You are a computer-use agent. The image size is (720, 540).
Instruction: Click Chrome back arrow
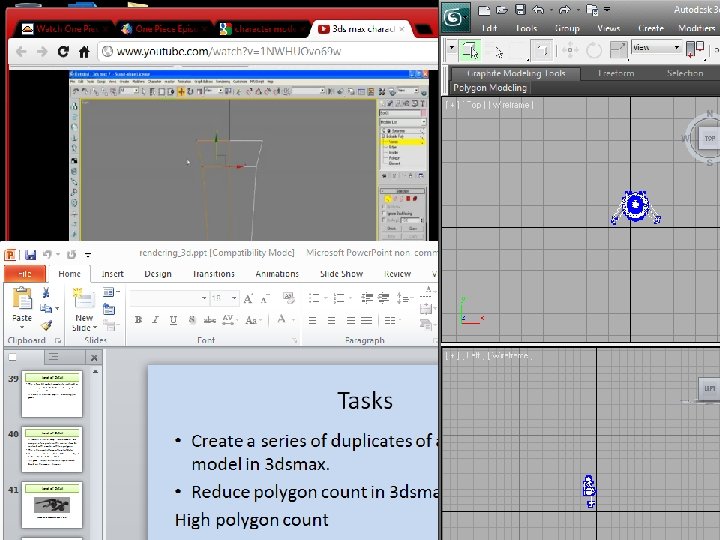pos(21,51)
